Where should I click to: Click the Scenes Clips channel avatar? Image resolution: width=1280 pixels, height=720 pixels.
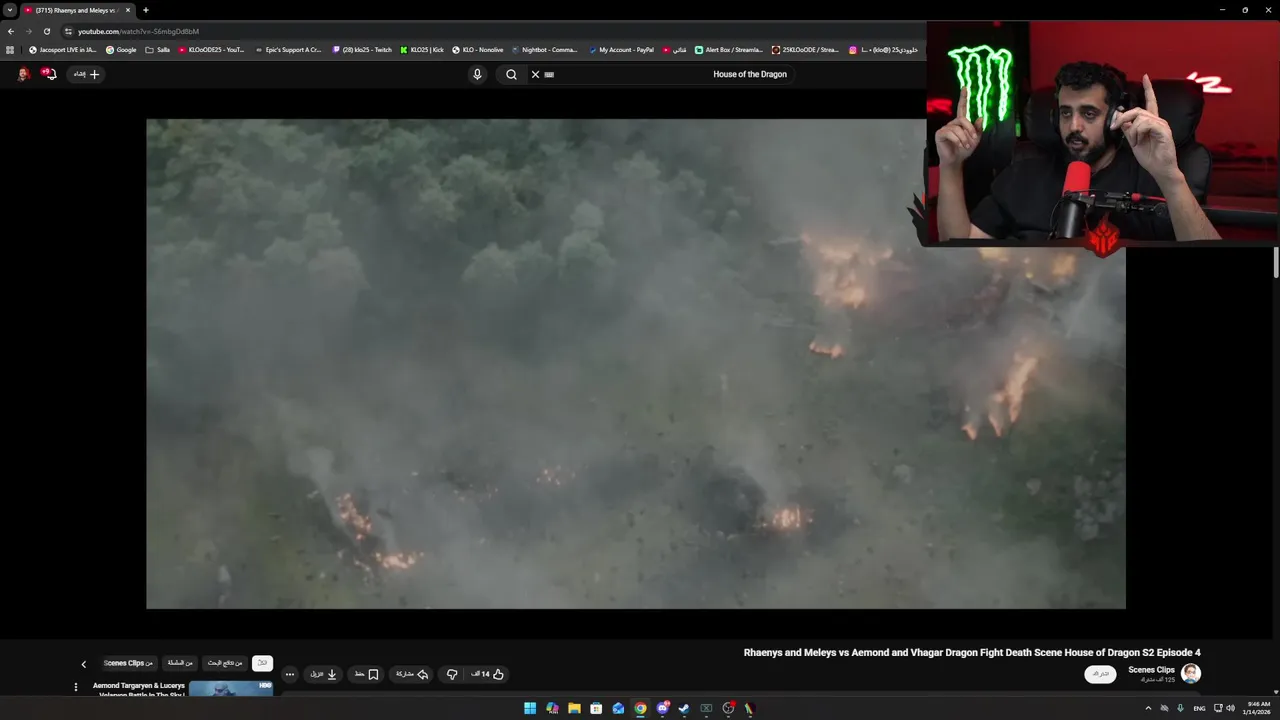(1191, 674)
